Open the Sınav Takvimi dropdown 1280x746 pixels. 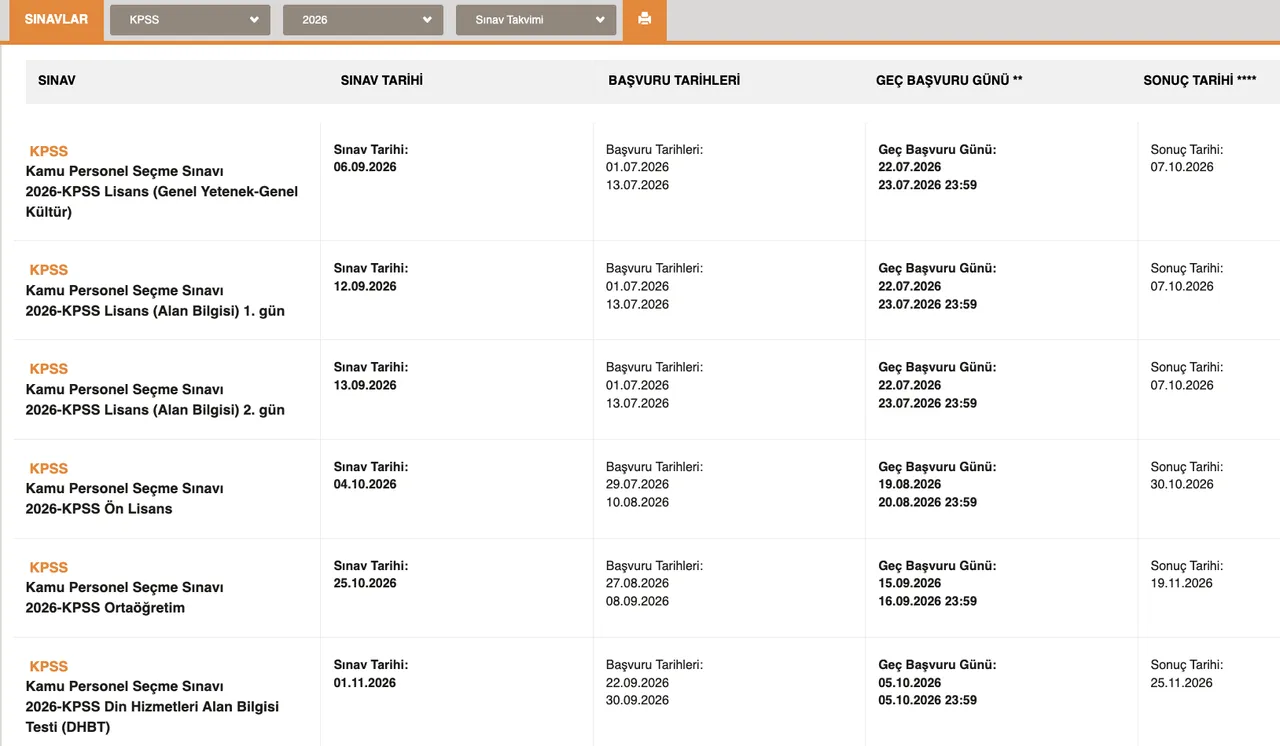point(536,20)
